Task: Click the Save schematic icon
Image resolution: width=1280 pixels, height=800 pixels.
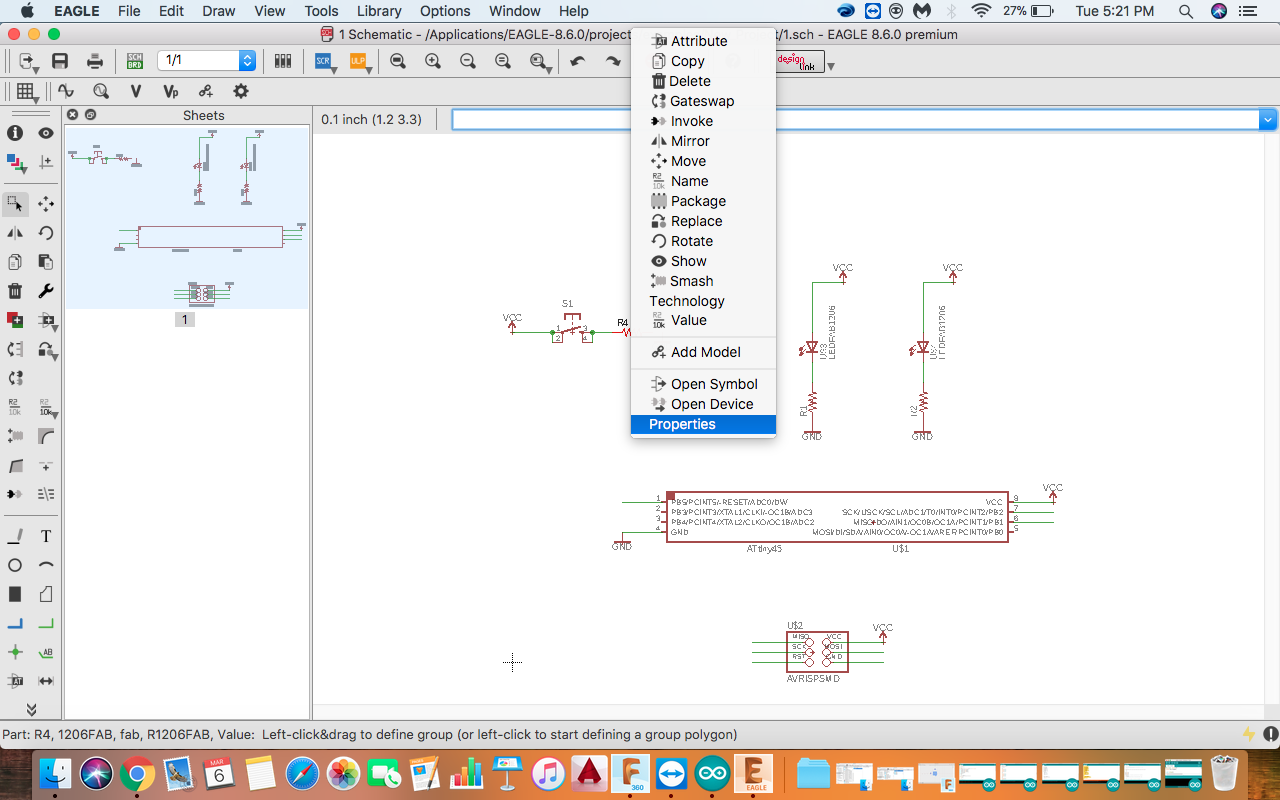Action: 60,61
